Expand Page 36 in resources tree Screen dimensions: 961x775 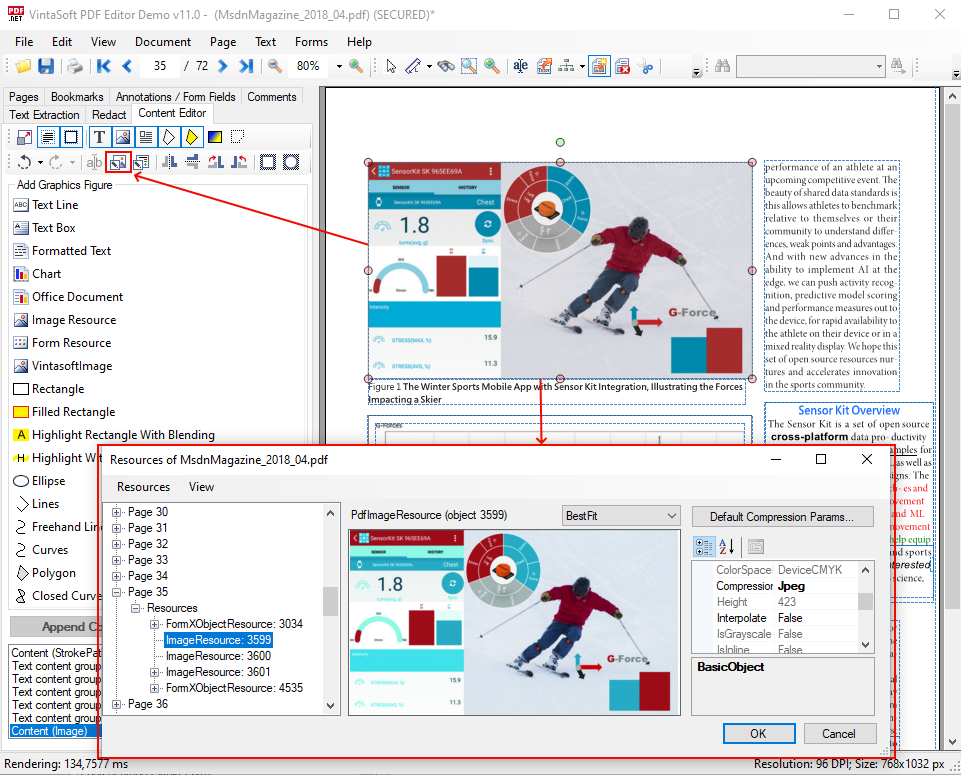click(116, 705)
